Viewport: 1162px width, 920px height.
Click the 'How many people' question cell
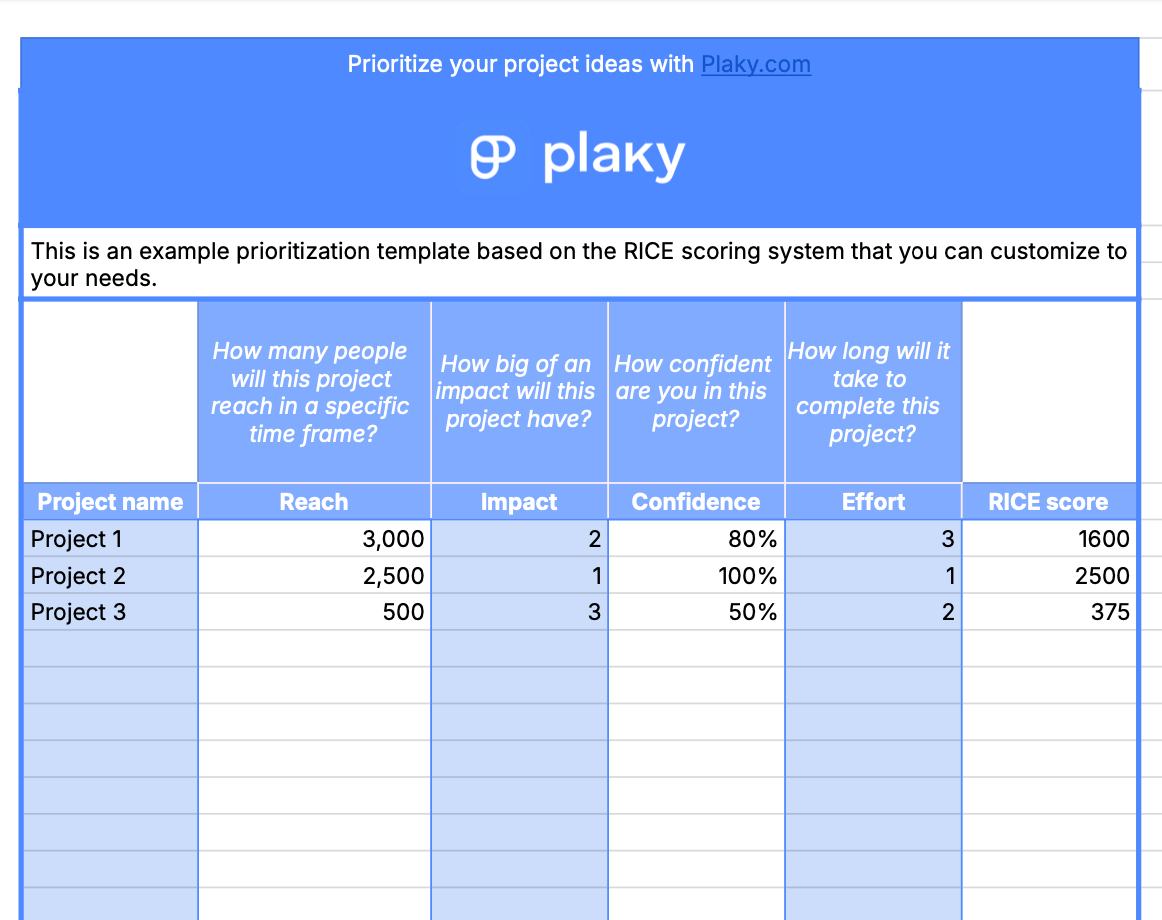314,392
